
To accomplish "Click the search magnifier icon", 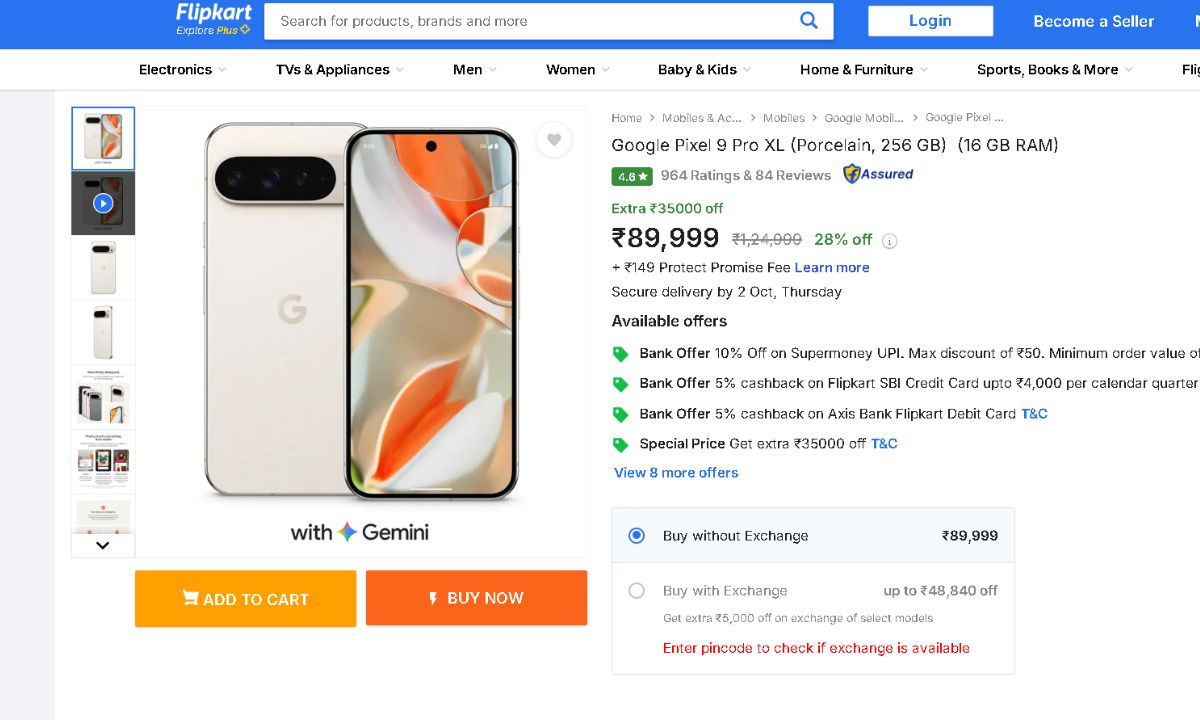I will 809,21.
